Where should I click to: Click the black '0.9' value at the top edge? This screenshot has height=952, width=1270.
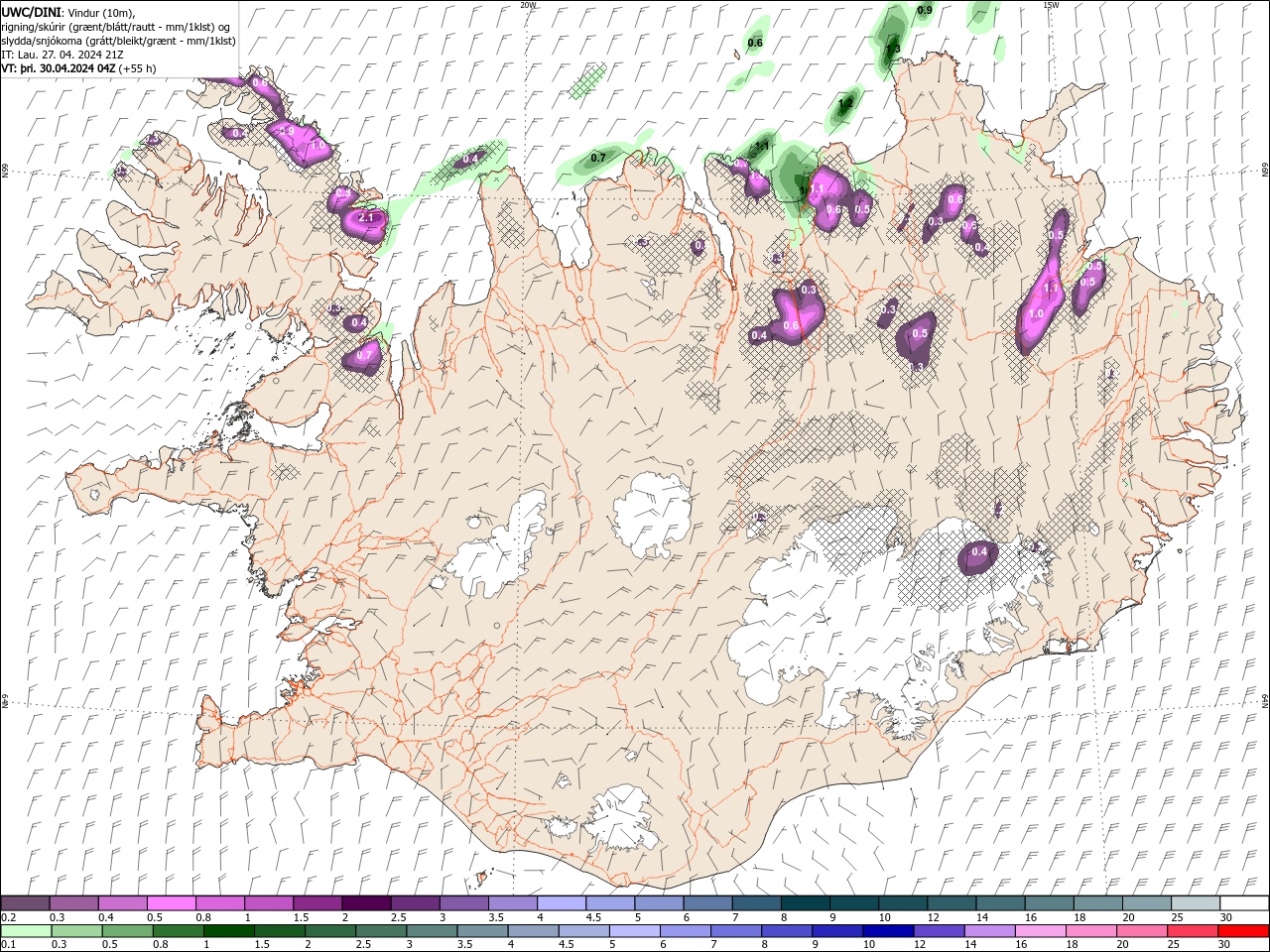point(925,10)
